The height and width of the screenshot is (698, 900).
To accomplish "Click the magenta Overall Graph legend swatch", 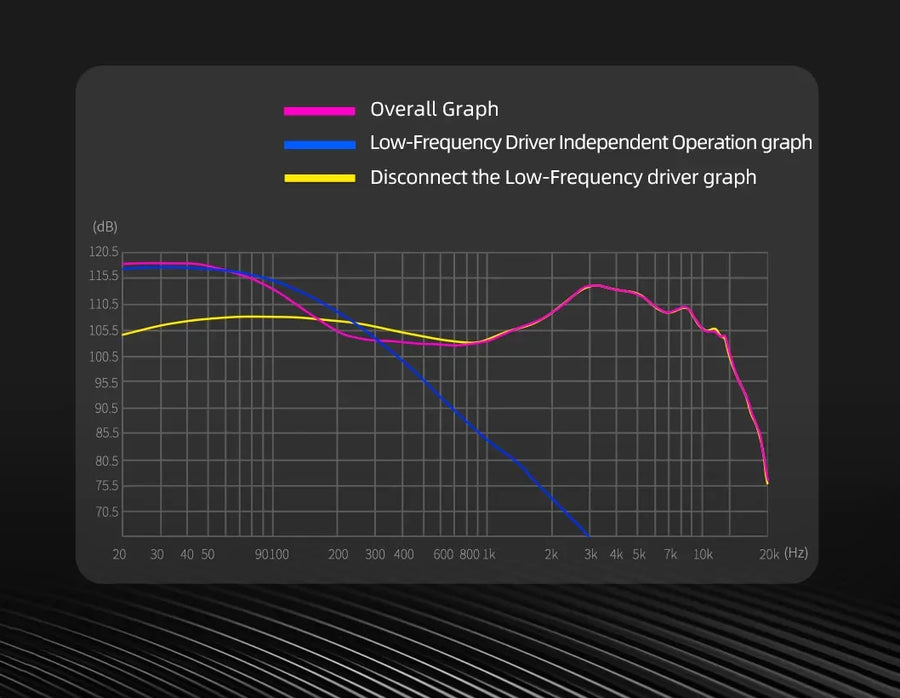I will click(x=319, y=110).
